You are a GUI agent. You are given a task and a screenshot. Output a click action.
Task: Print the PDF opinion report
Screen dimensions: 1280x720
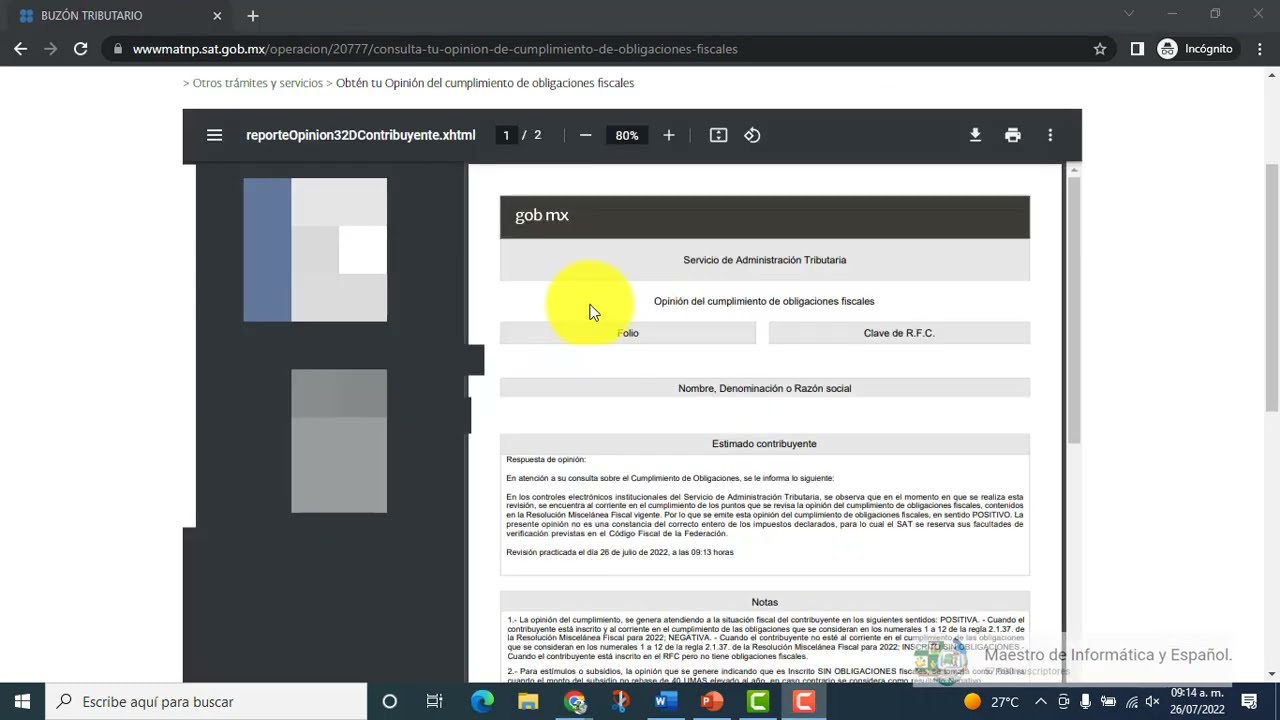tap(1013, 135)
